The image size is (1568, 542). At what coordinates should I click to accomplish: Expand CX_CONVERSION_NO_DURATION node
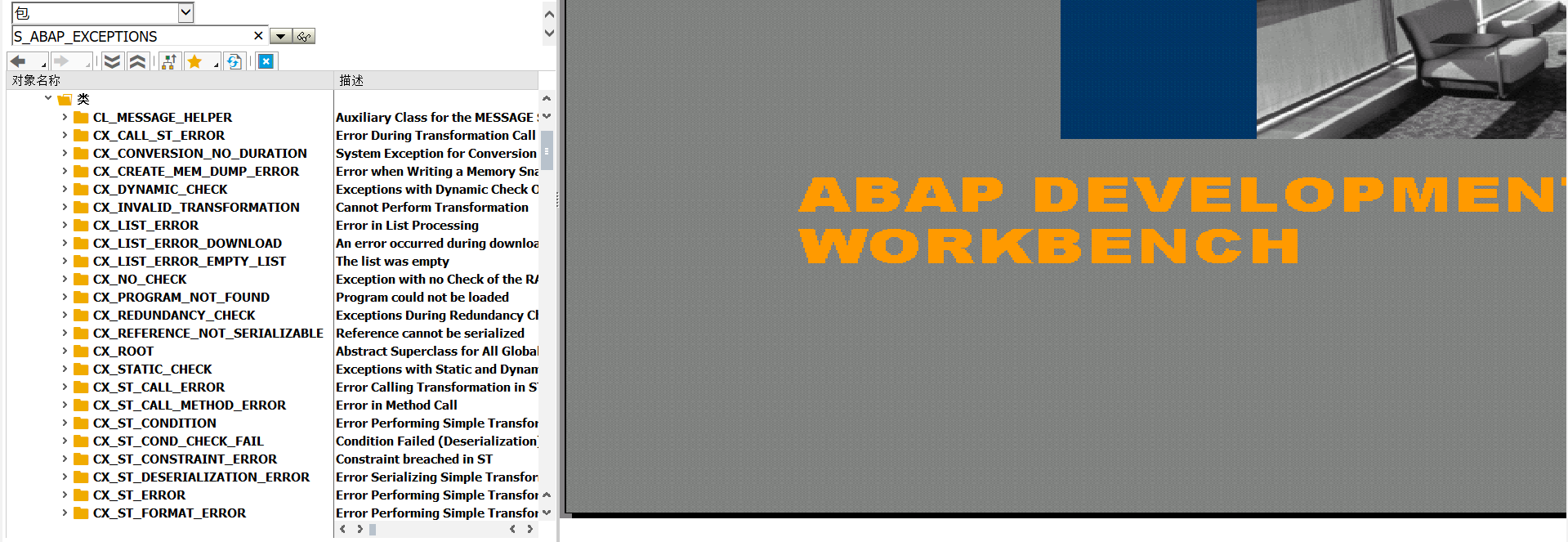(x=65, y=153)
